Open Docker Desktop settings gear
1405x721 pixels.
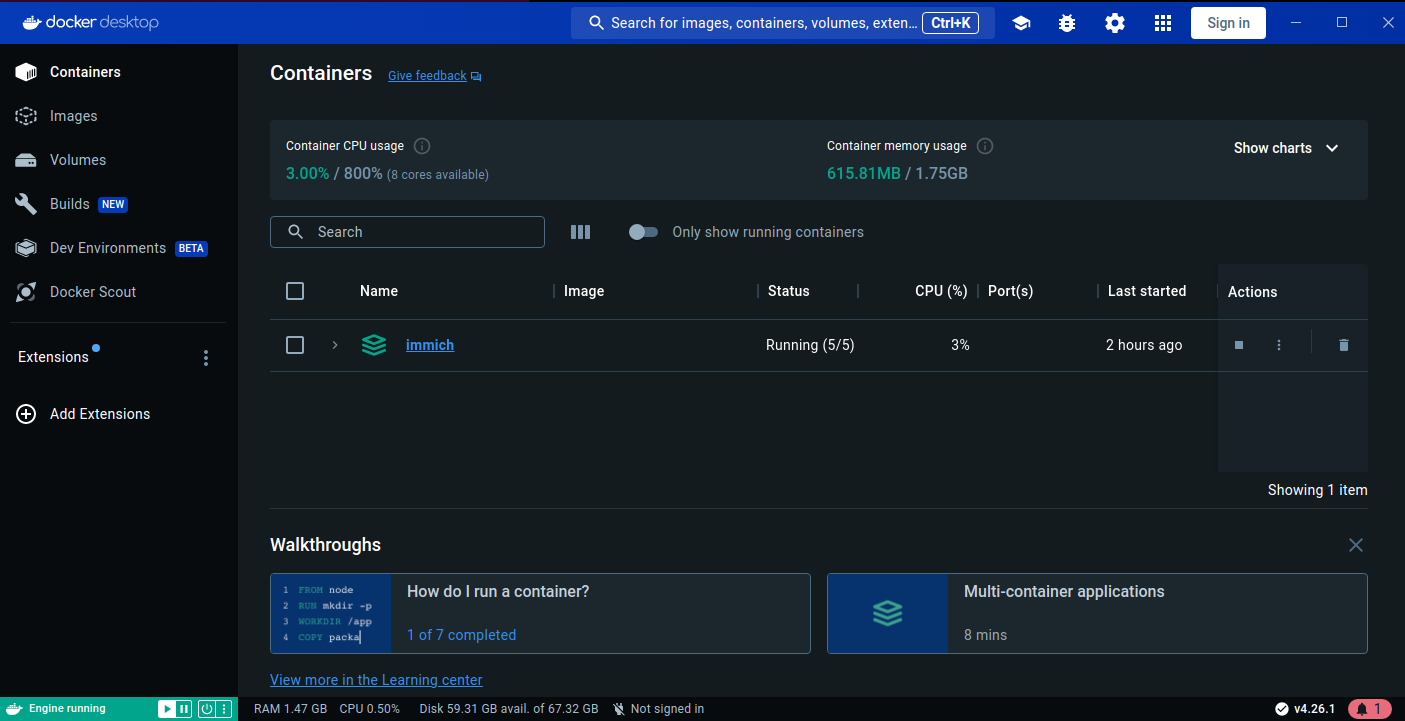pos(1114,22)
